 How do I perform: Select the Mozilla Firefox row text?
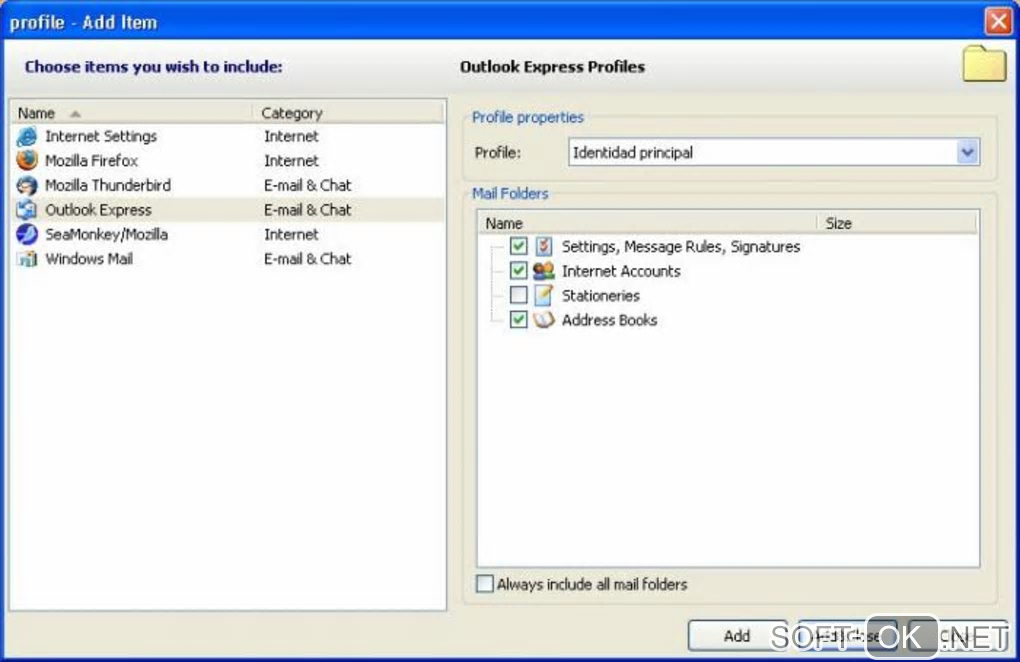(x=92, y=161)
